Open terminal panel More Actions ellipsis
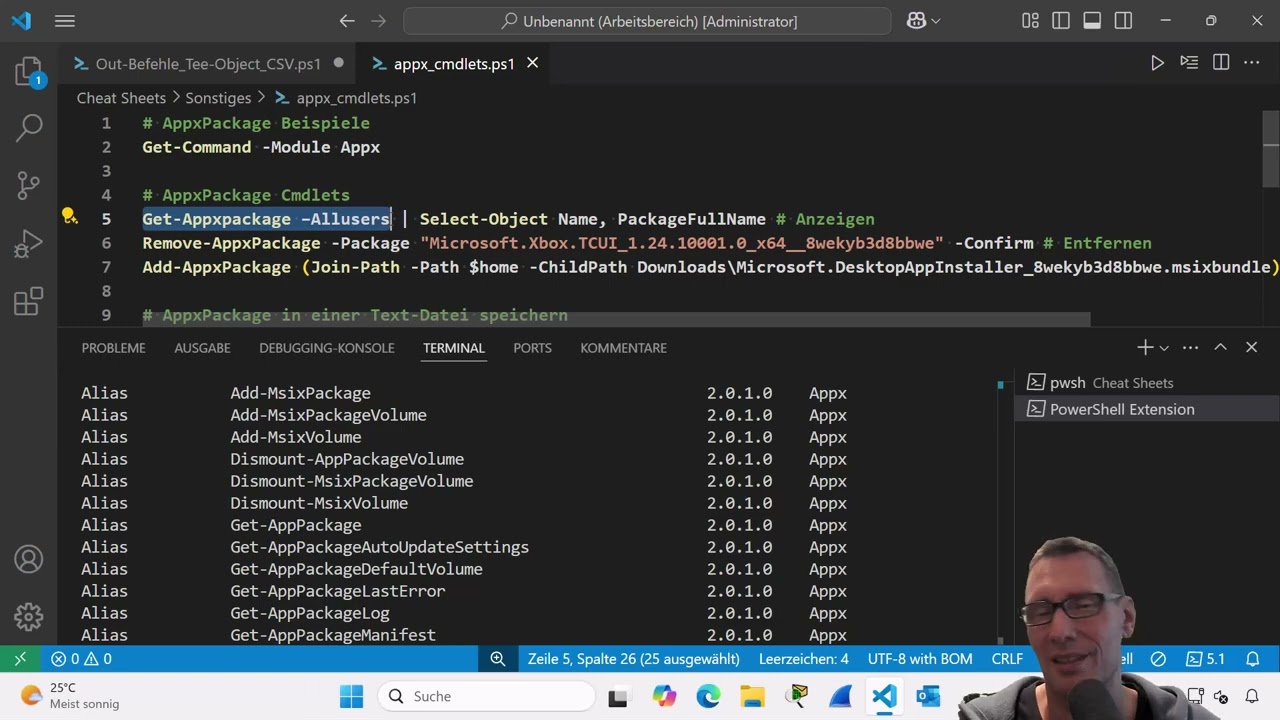This screenshot has height=720, width=1280. point(1190,347)
